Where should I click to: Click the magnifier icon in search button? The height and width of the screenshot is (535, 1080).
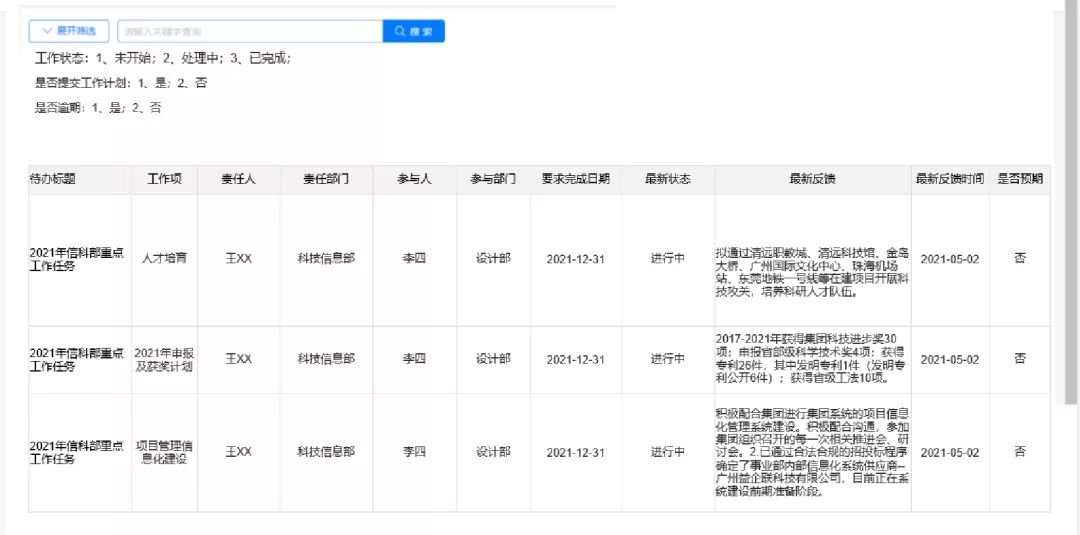click(x=400, y=31)
